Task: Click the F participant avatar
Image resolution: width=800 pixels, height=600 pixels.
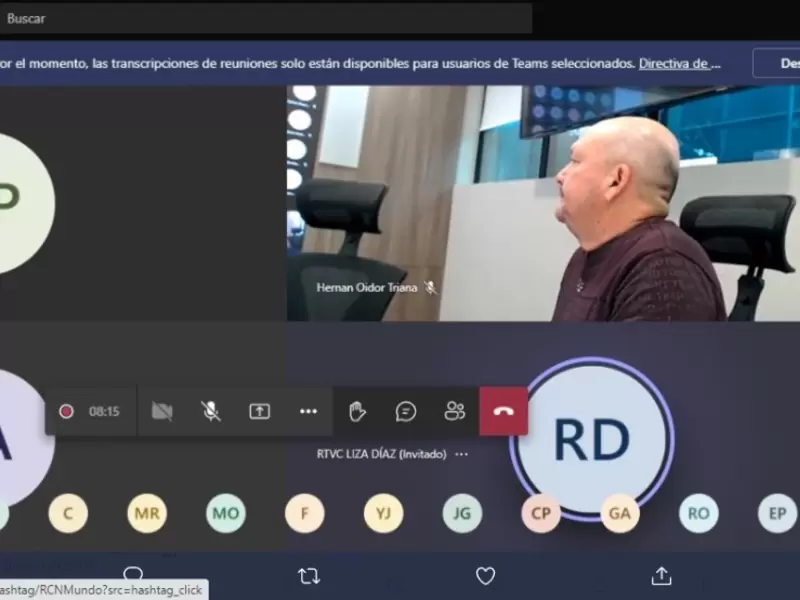Action: click(305, 513)
